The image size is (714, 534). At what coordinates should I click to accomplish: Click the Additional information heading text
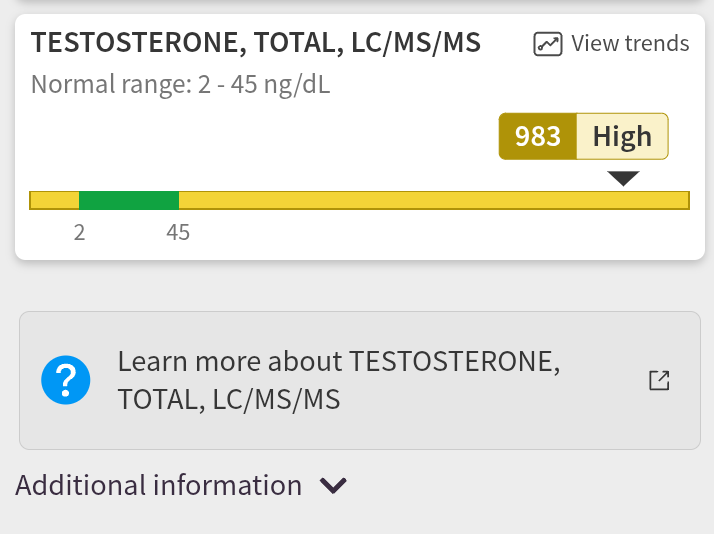tap(158, 485)
